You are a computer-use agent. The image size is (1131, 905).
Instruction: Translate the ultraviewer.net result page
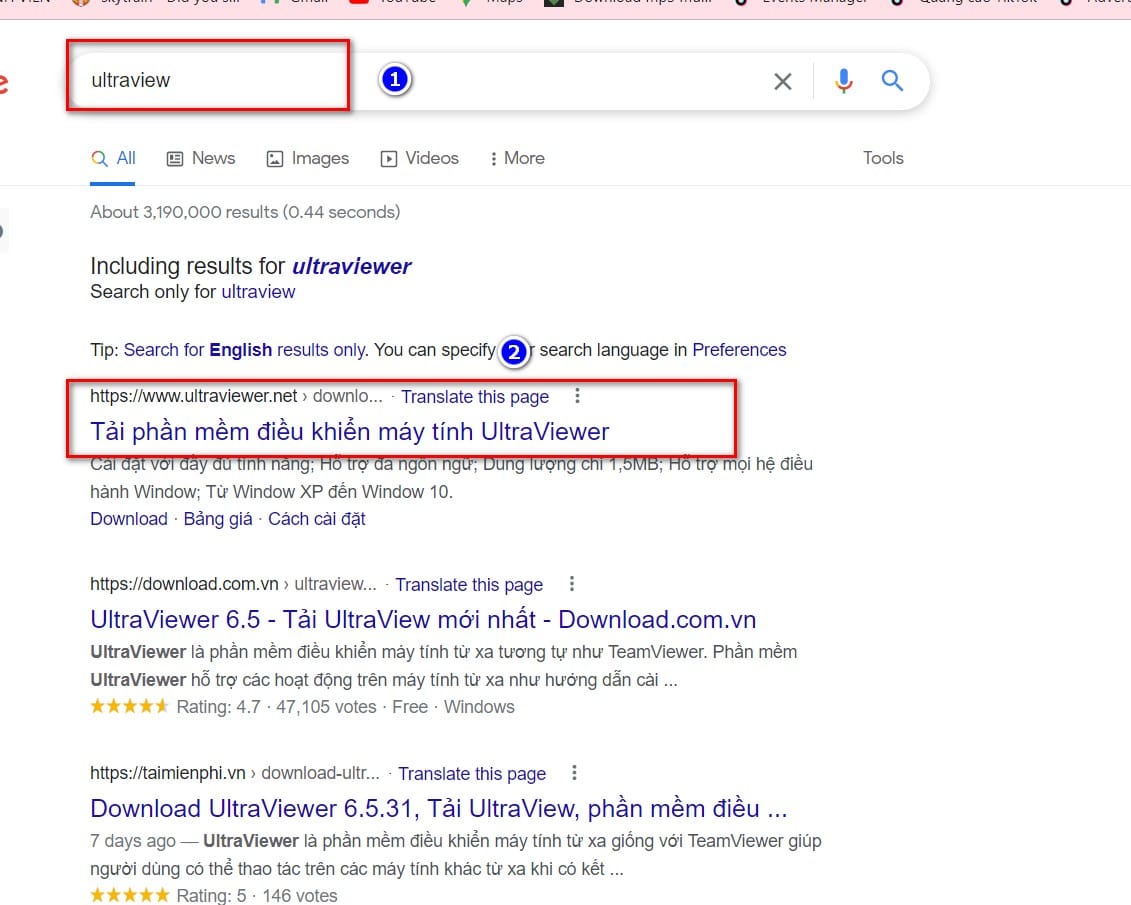[x=475, y=397]
